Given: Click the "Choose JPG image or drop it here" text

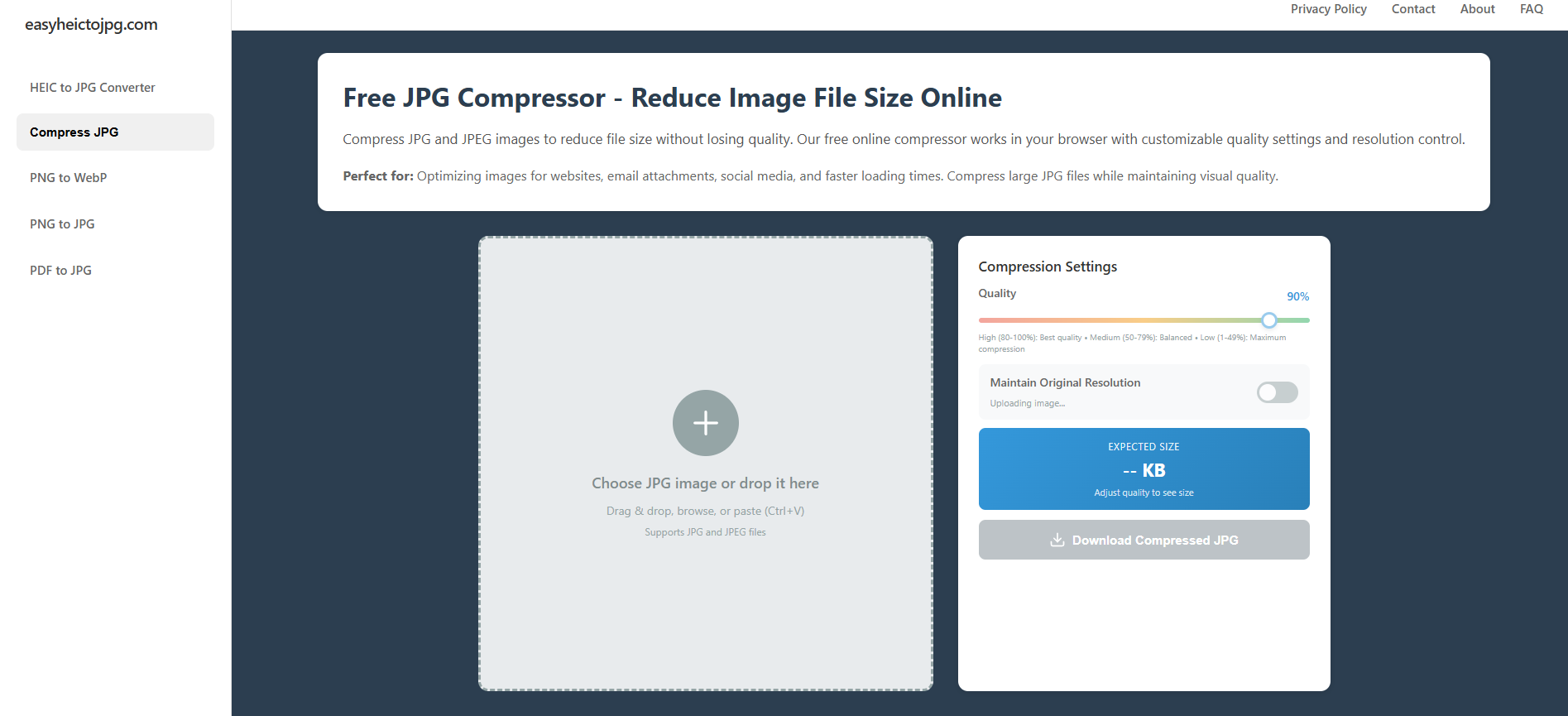Looking at the screenshot, I should coord(705,483).
